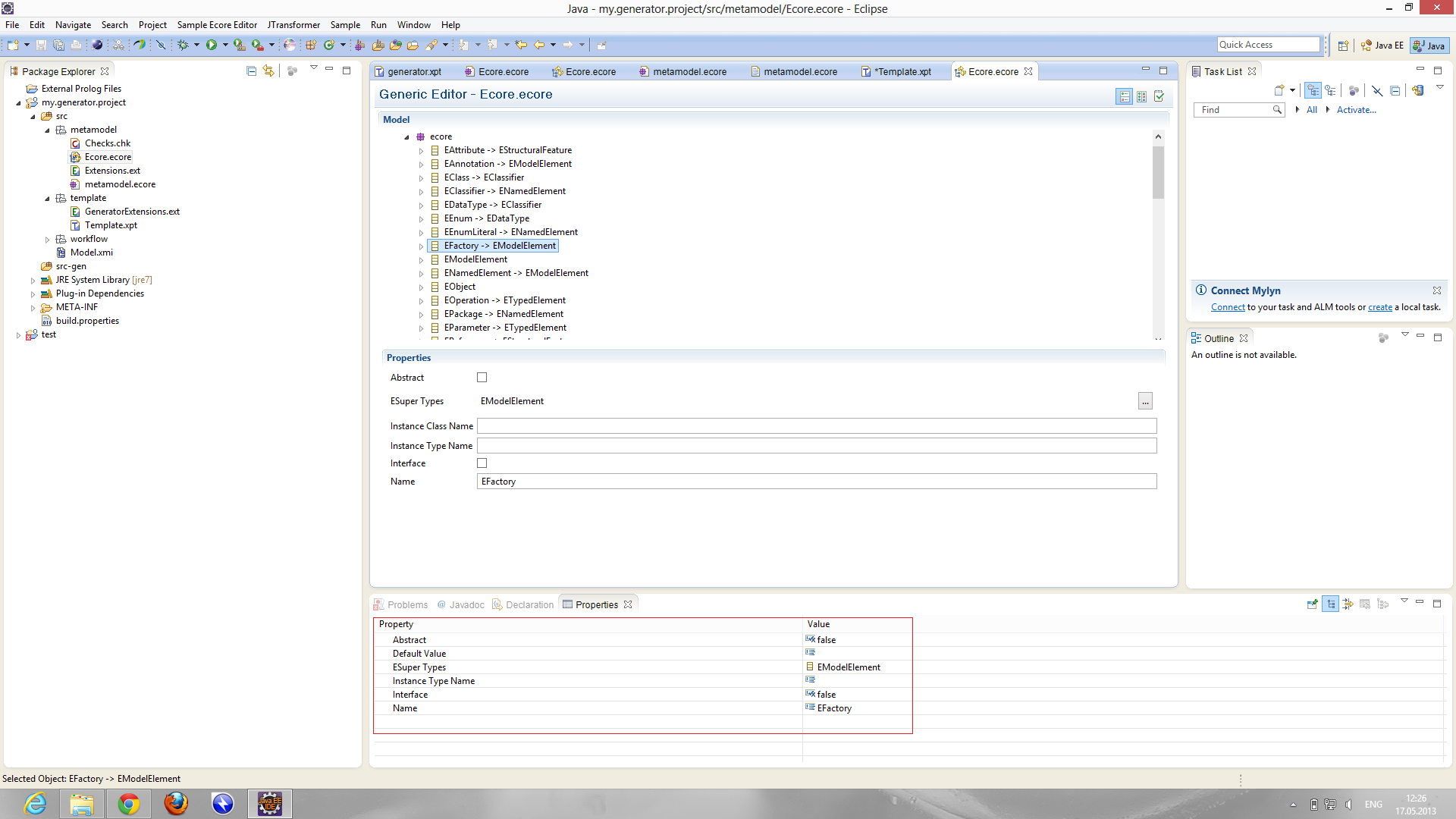Click the Last Edit Location arrow icon

tap(521, 45)
